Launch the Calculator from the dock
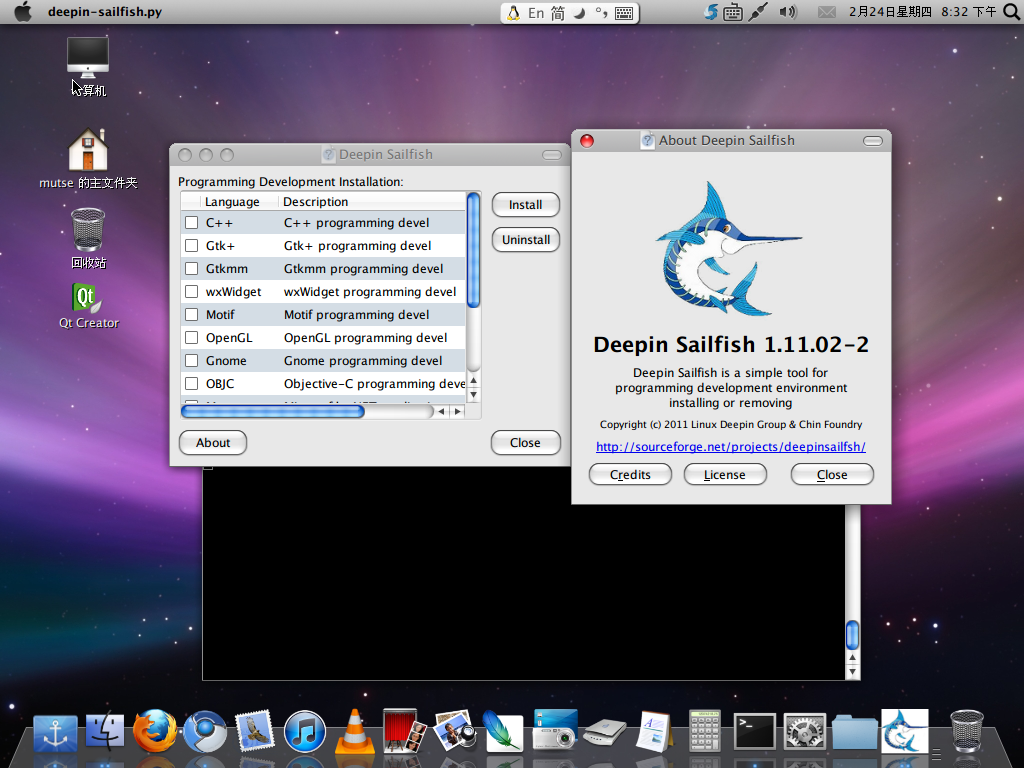 pyautogui.click(x=705, y=731)
